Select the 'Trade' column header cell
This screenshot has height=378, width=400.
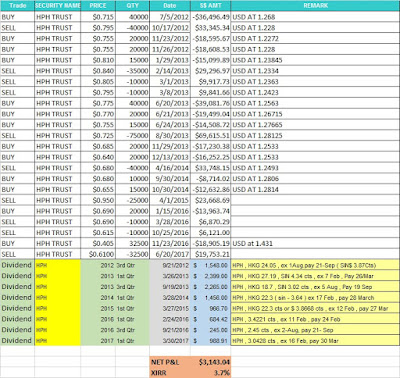point(17,6)
